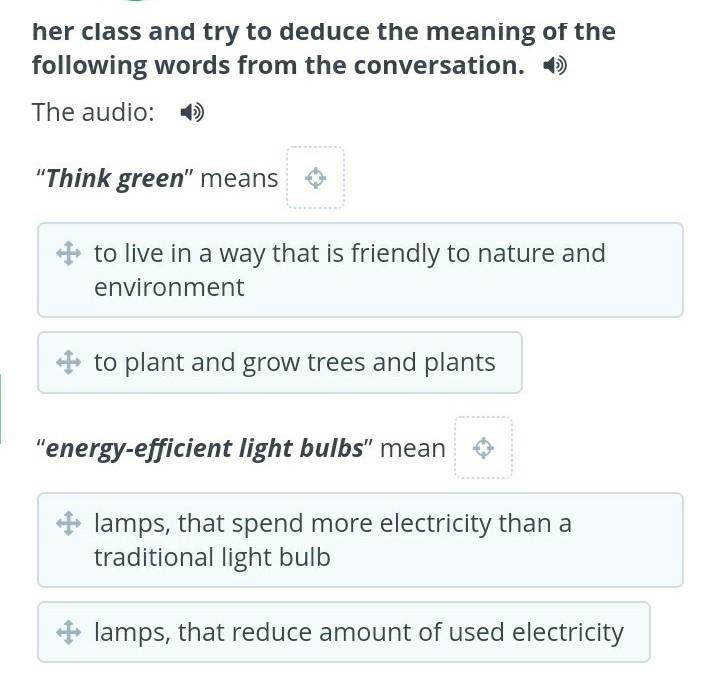Play the speaker icon after "The audio:"

point(192,112)
